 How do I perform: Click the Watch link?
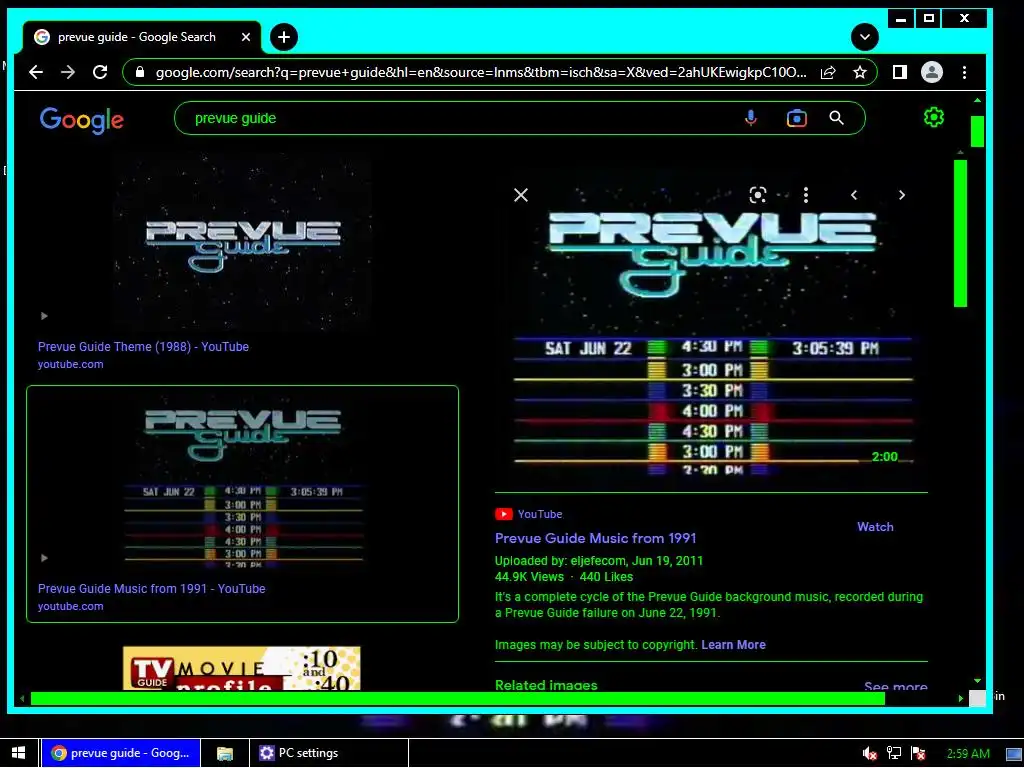pos(875,527)
